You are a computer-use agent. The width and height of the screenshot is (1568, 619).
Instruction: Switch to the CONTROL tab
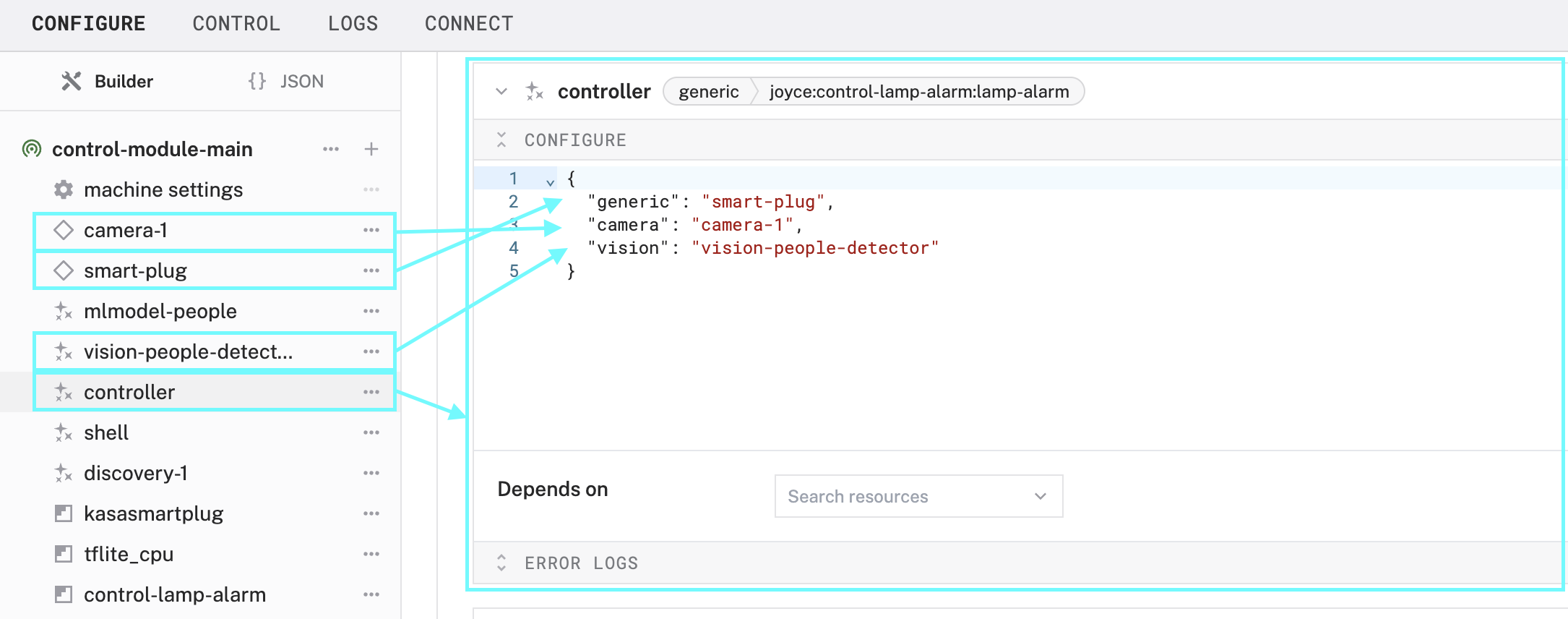[236, 24]
